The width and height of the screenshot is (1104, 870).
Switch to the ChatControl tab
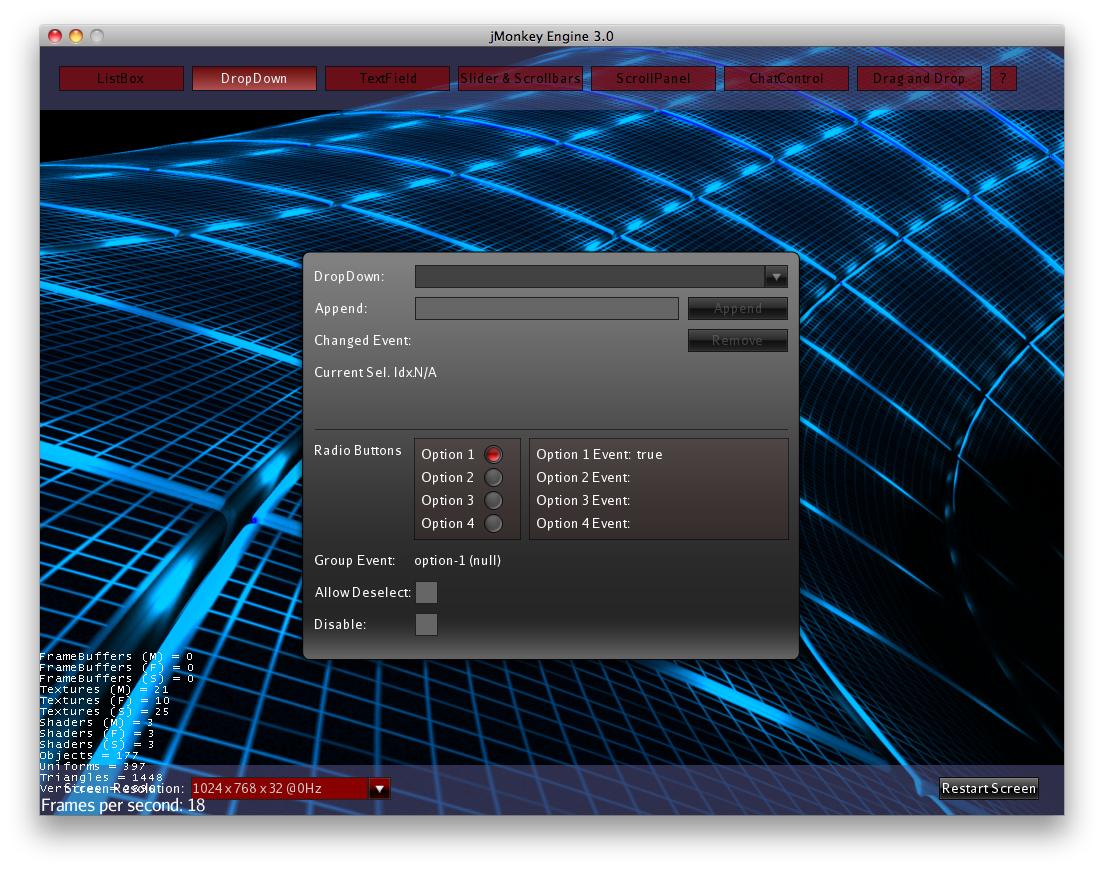pos(786,78)
